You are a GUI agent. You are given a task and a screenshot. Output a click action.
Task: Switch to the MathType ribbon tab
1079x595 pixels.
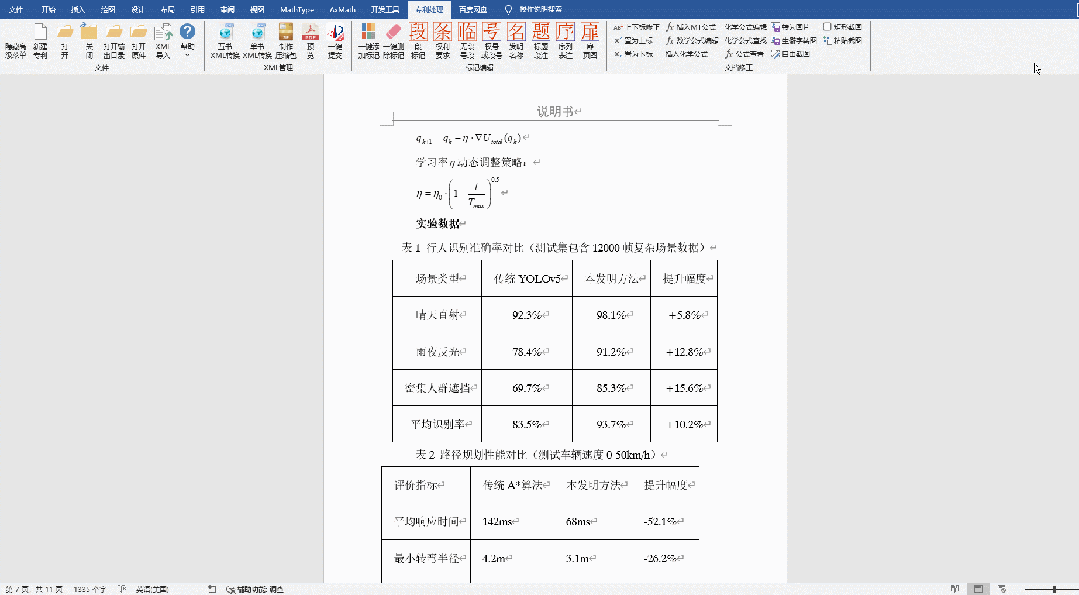(x=296, y=10)
